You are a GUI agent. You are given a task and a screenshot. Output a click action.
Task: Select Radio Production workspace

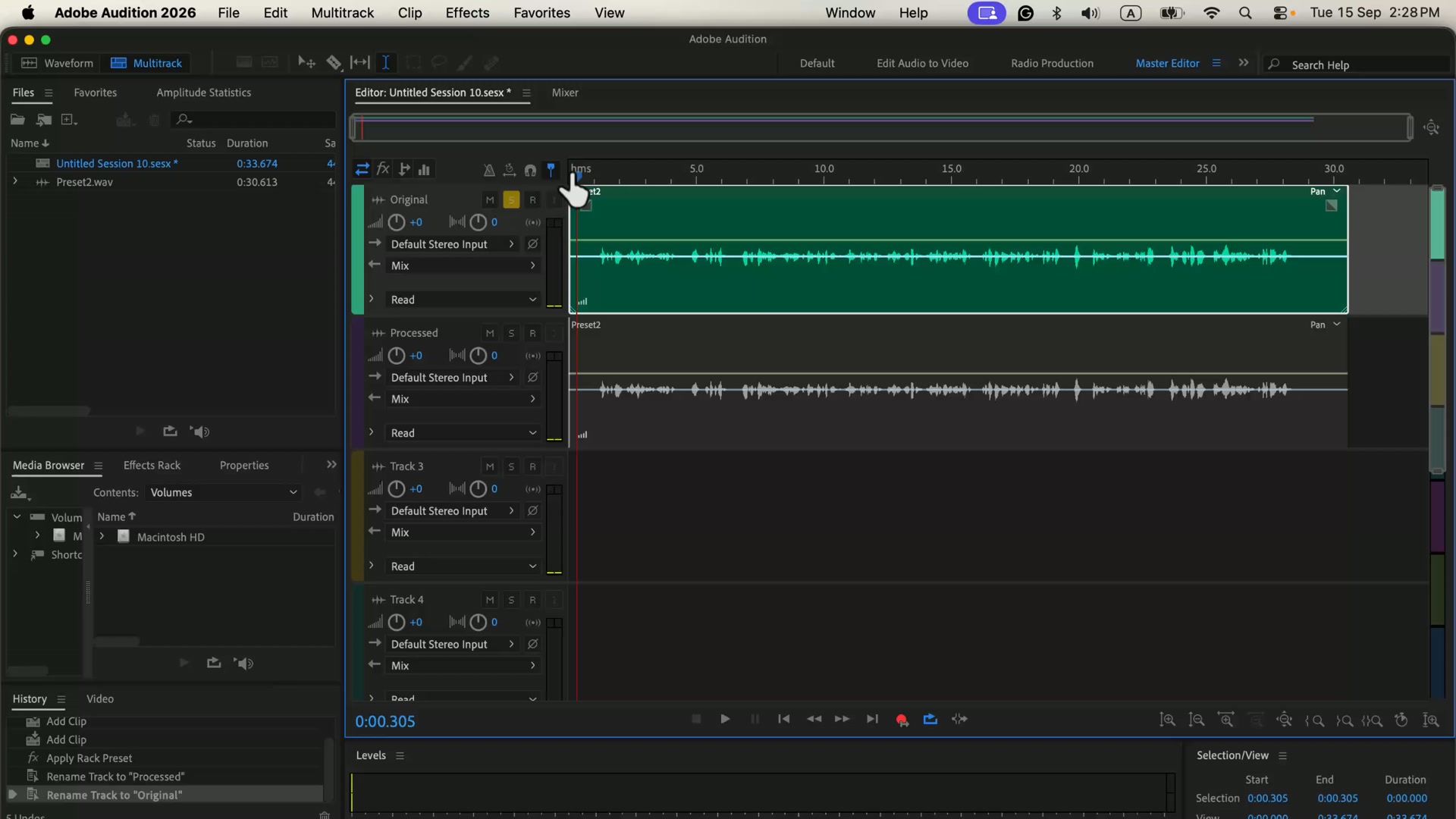point(1052,64)
